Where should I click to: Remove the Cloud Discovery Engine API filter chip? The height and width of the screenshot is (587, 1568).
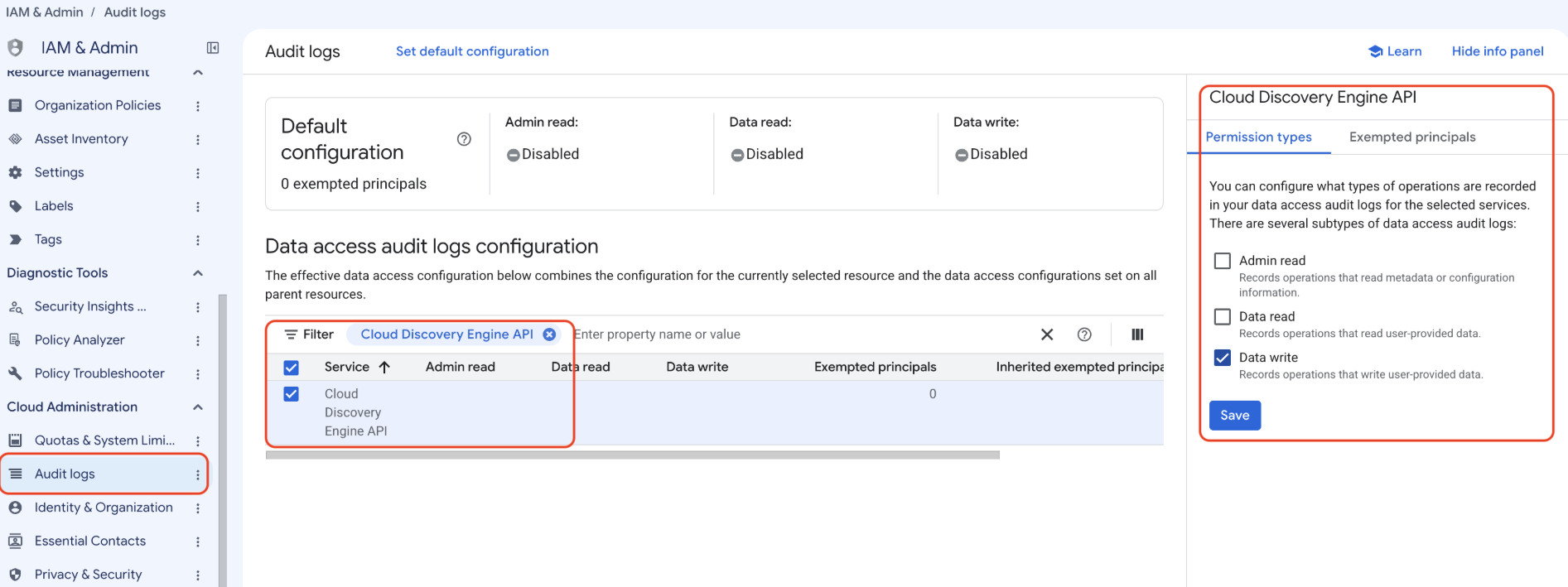[549, 334]
